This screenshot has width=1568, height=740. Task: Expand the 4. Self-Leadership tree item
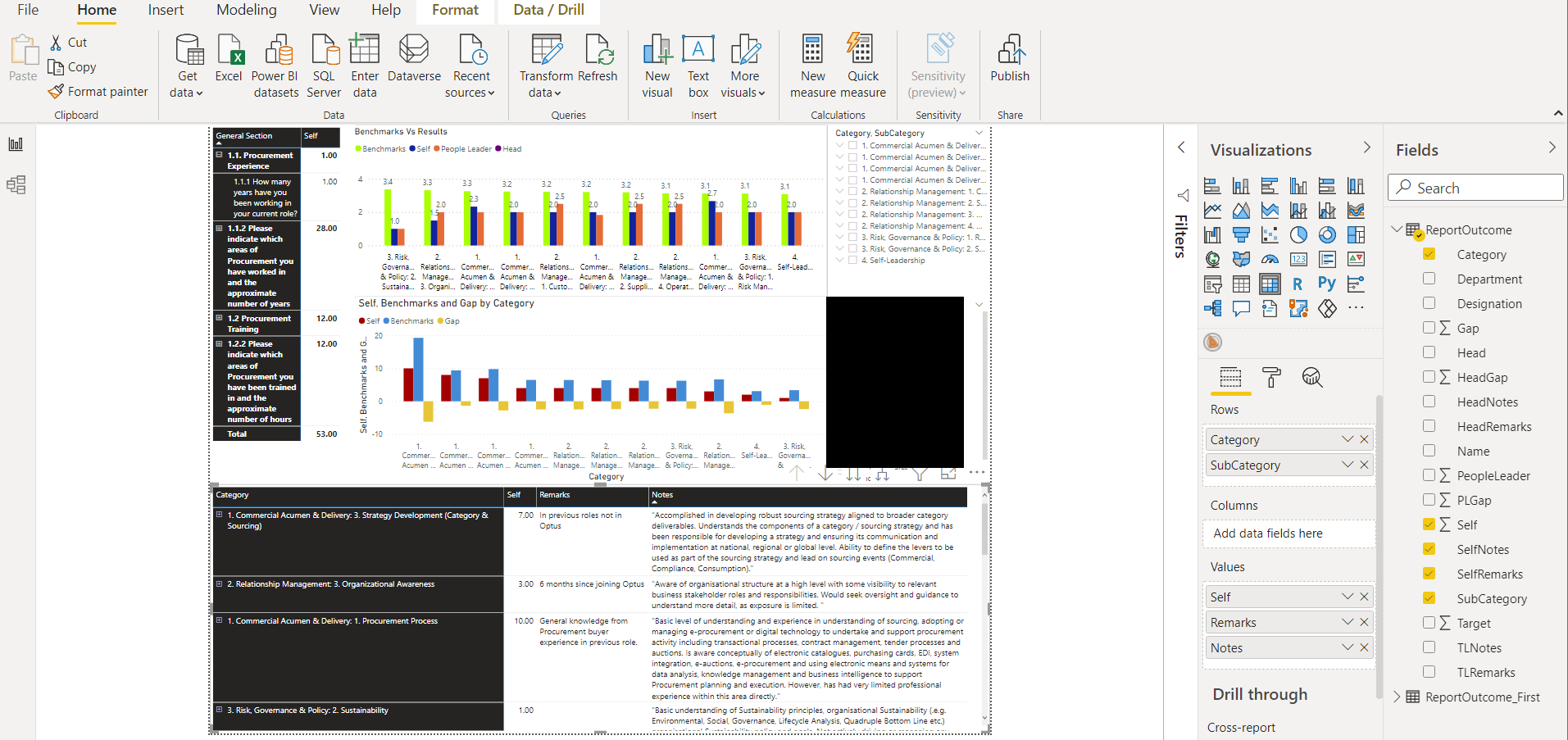[839, 260]
